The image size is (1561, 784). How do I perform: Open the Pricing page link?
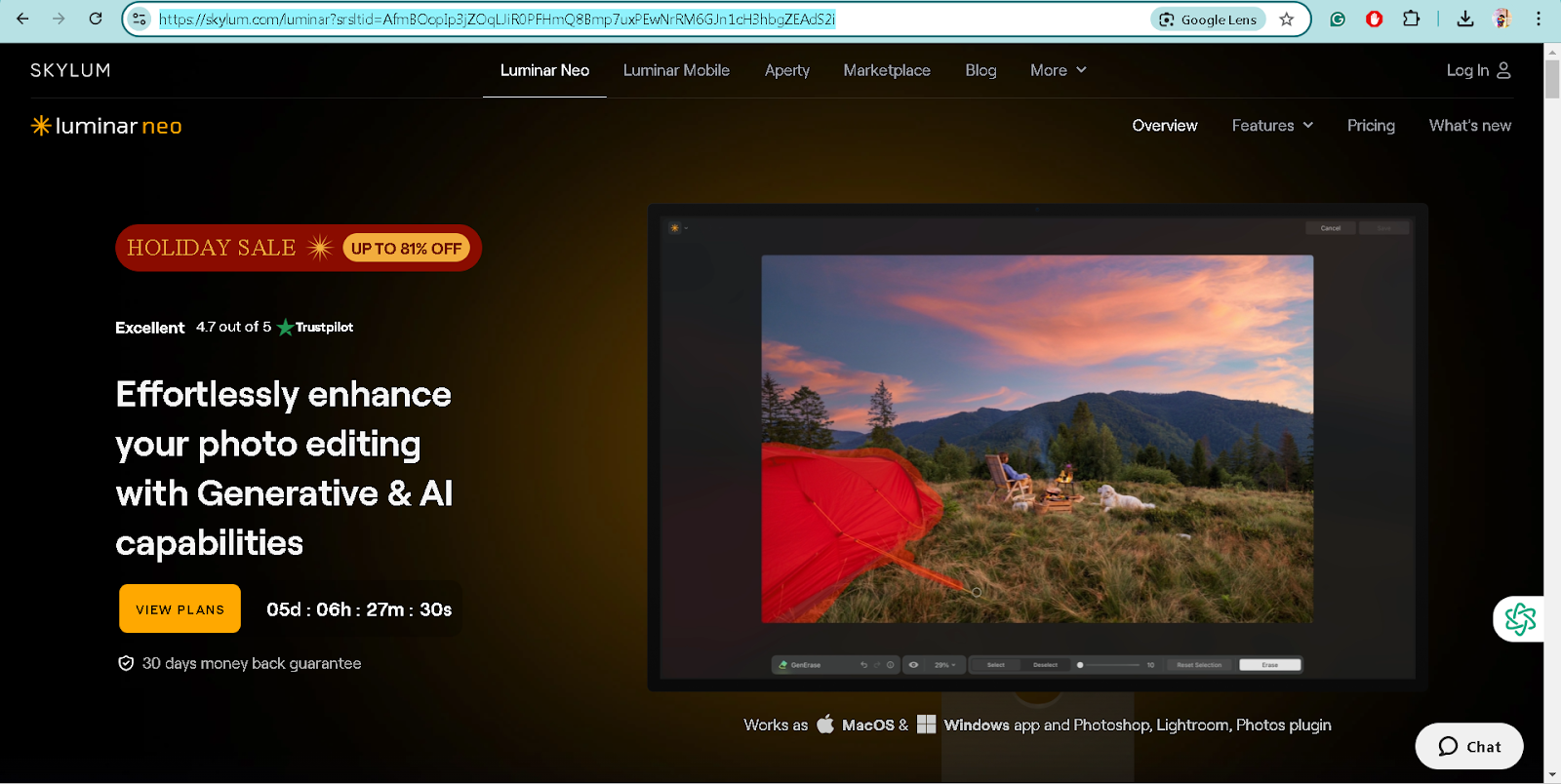1371,125
